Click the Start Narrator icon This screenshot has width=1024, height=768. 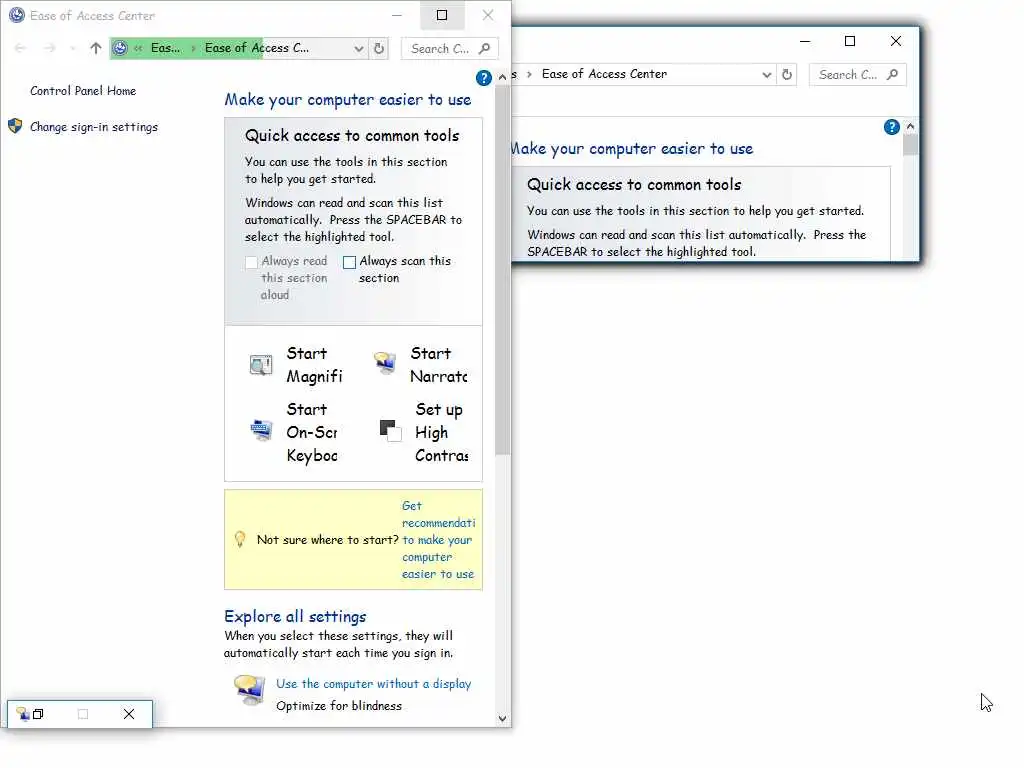[385, 362]
